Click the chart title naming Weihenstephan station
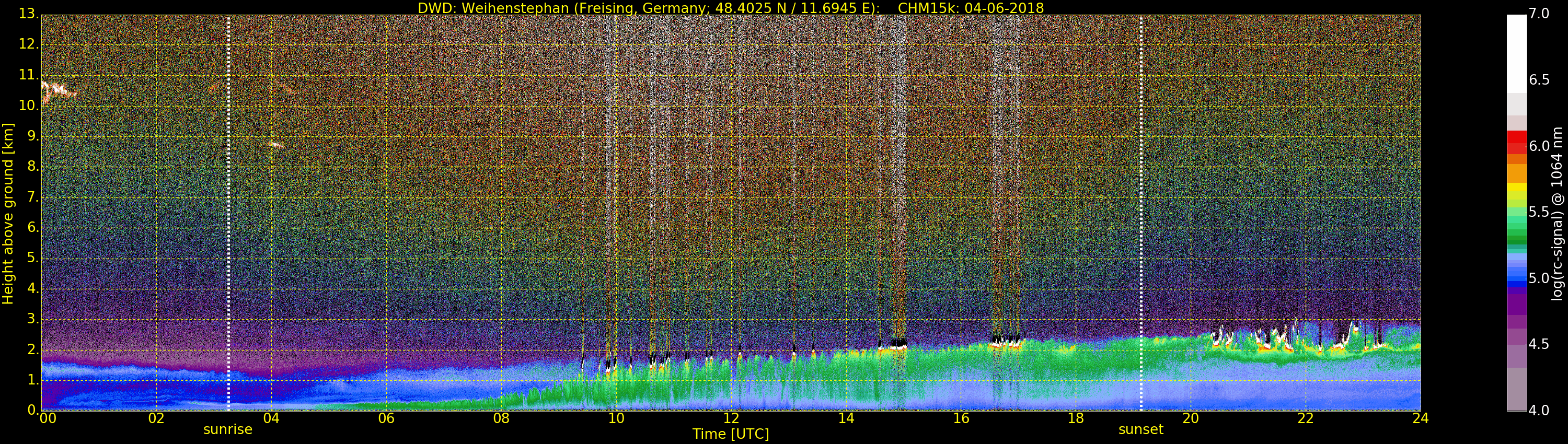Image resolution: width=1568 pixels, height=444 pixels. coord(731,8)
